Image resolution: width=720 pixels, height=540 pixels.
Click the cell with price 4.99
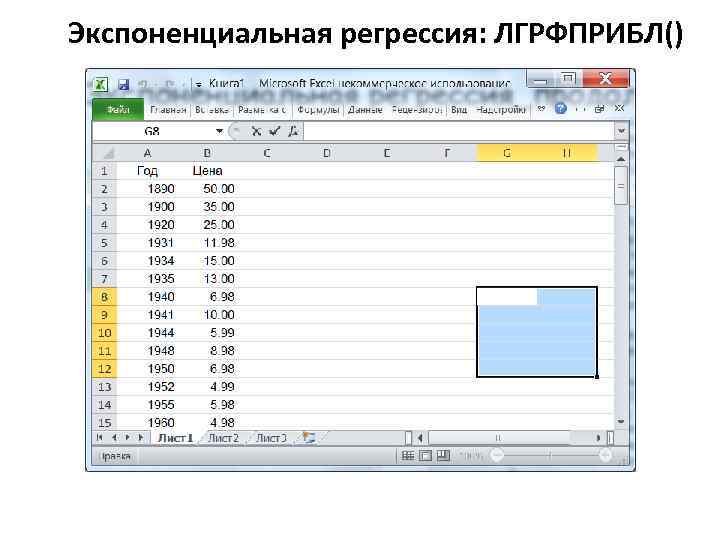[207, 387]
